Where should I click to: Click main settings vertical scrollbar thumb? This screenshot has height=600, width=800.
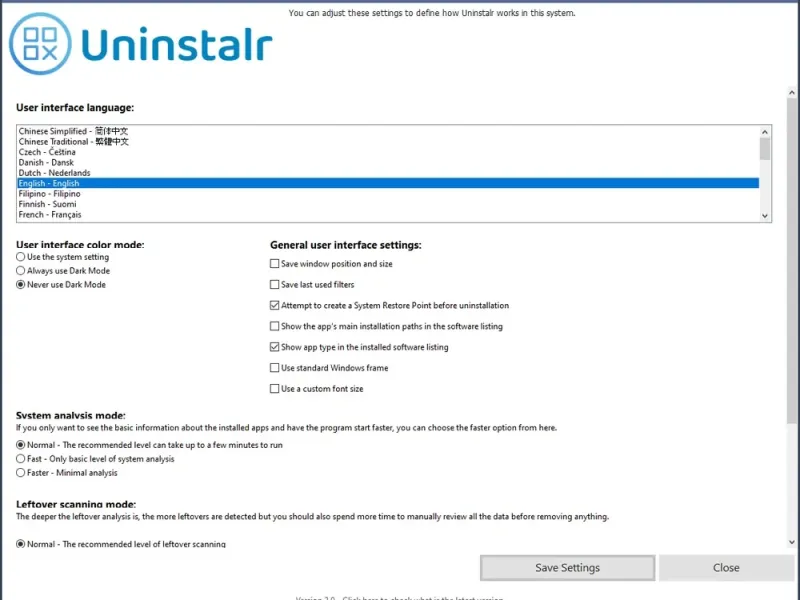(x=792, y=261)
